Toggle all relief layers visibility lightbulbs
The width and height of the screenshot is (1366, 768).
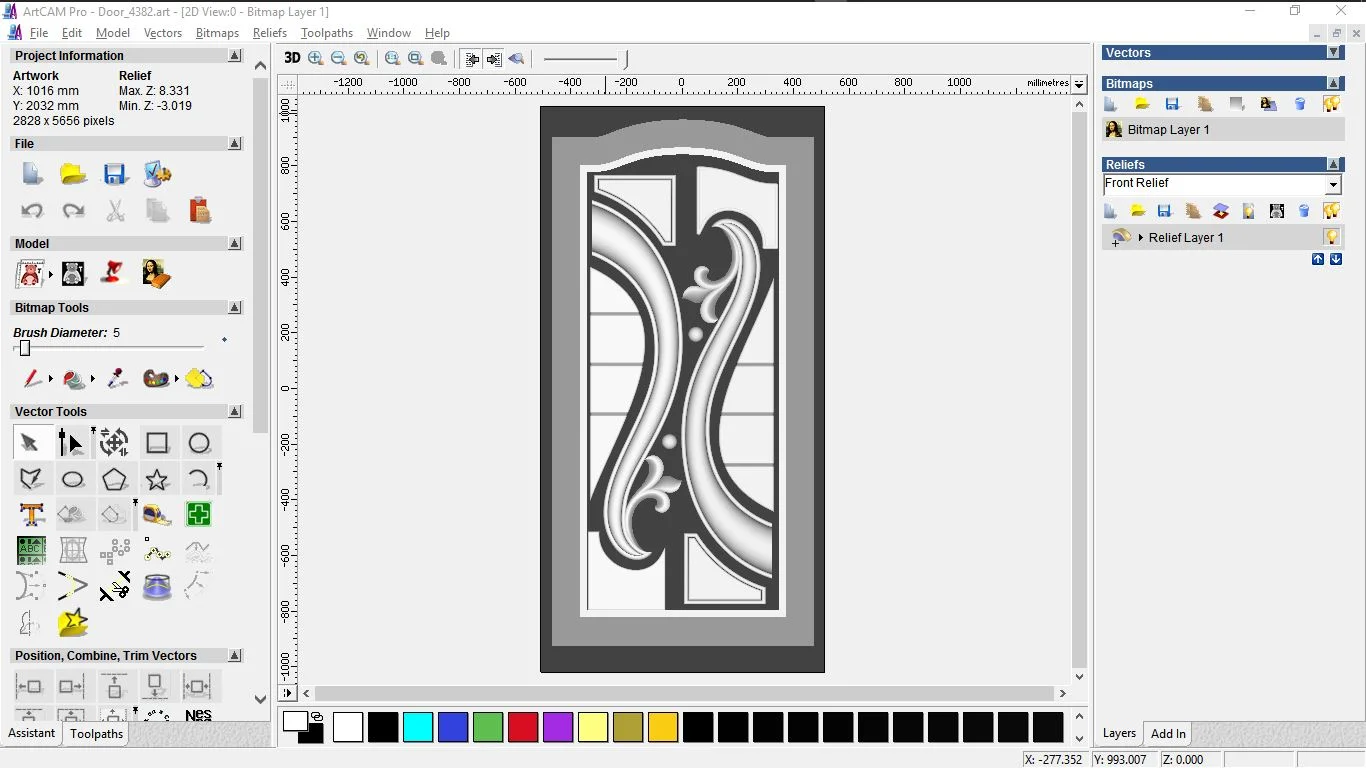click(x=1331, y=211)
